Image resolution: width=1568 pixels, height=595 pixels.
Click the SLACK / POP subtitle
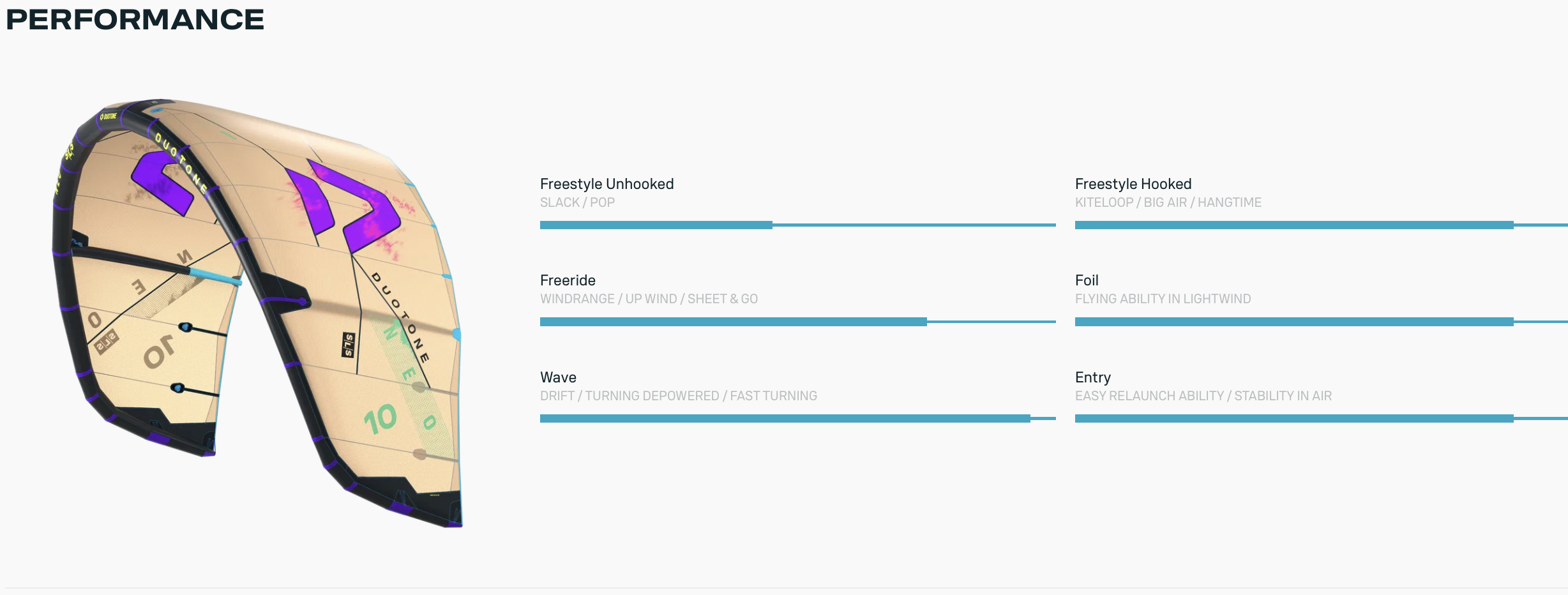pos(577,202)
